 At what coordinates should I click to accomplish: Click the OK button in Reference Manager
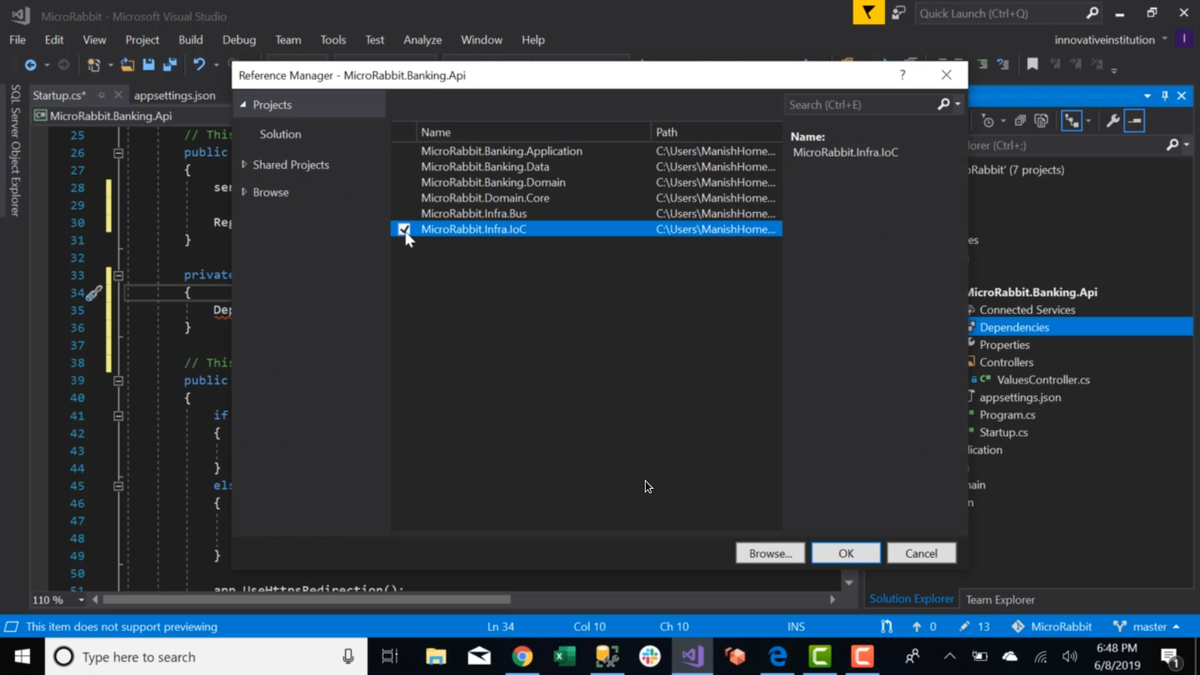(846, 553)
